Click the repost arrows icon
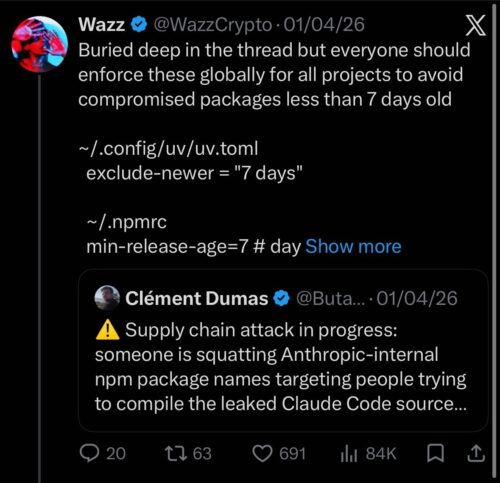The image size is (500, 483). coord(176,454)
